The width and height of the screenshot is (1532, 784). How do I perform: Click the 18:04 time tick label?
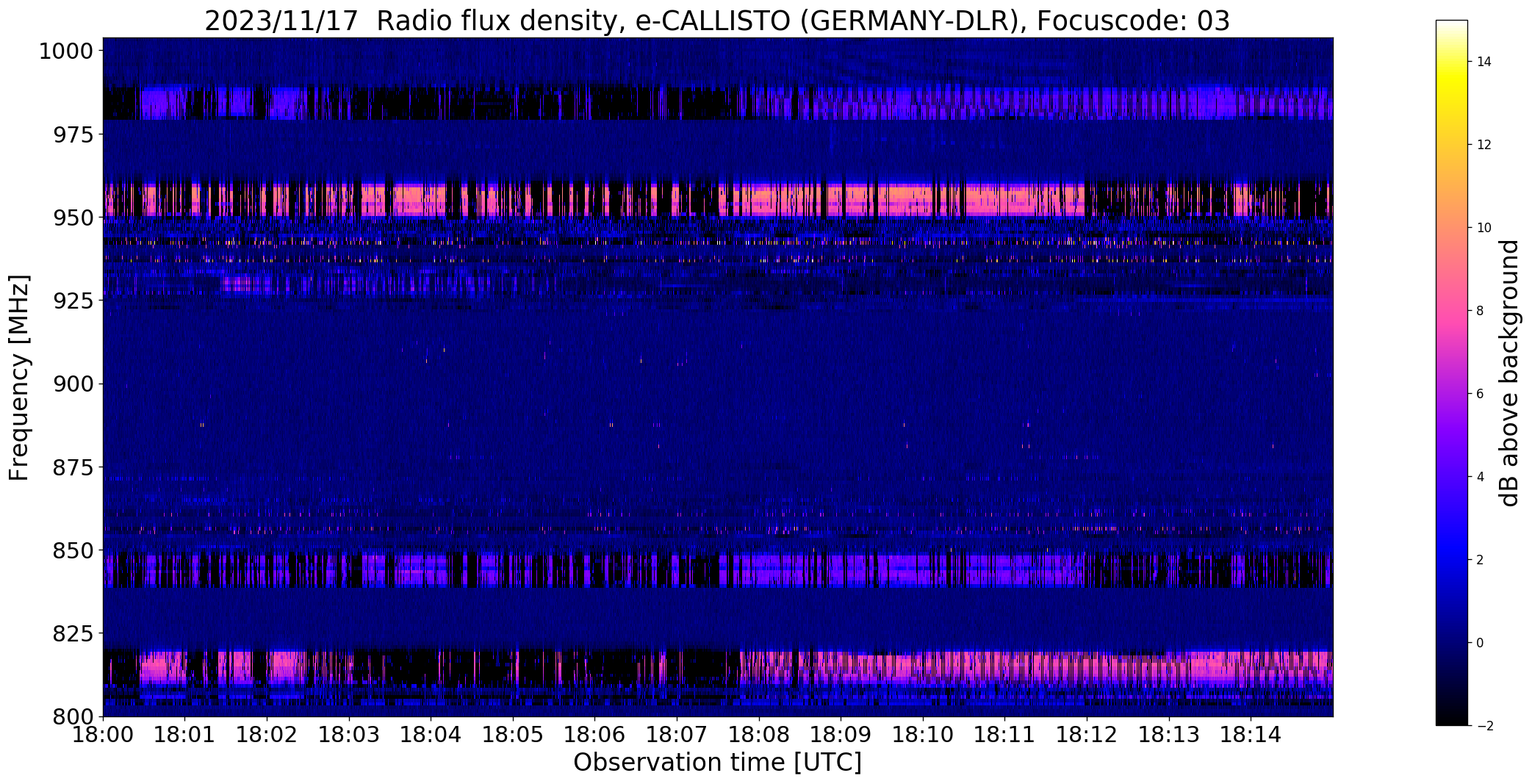(x=431, y=735)
